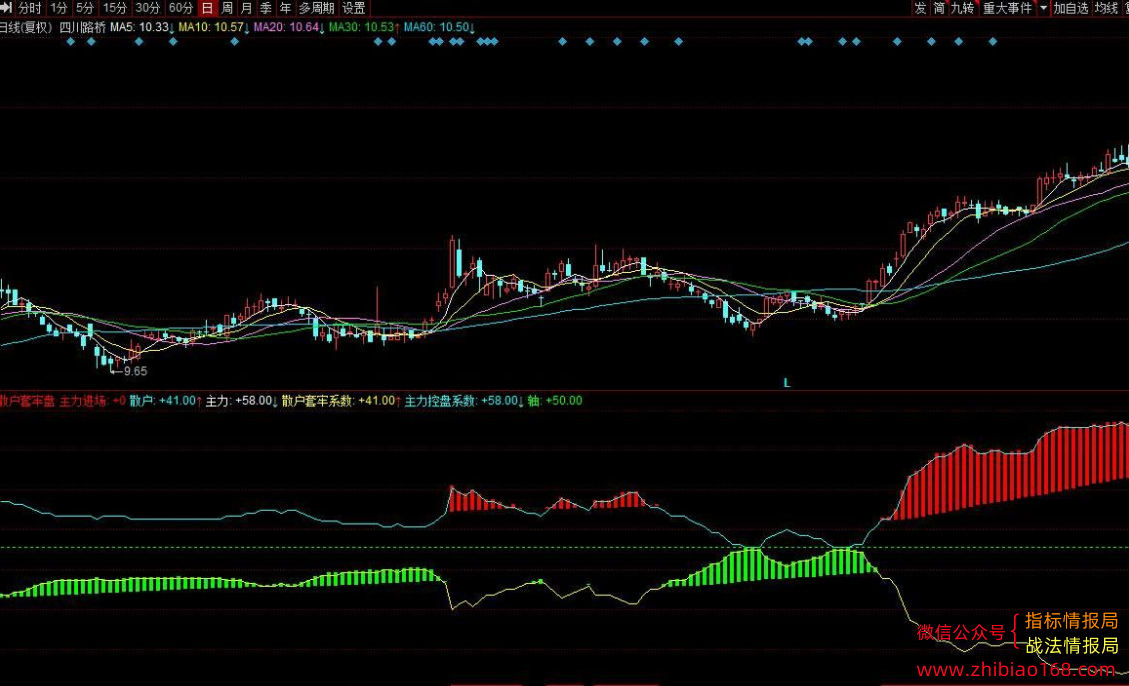Click the 散户: +41.00 value

[166, 401]
